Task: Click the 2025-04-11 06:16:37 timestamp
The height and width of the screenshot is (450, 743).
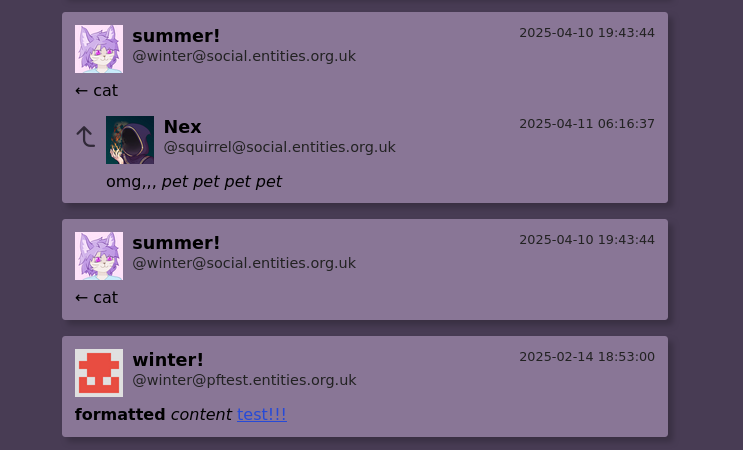Action: 587,124
